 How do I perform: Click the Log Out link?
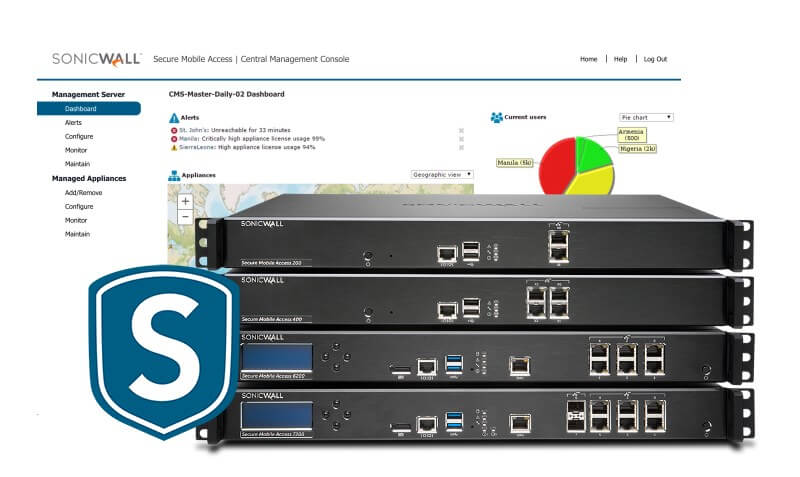coord(655,59)
